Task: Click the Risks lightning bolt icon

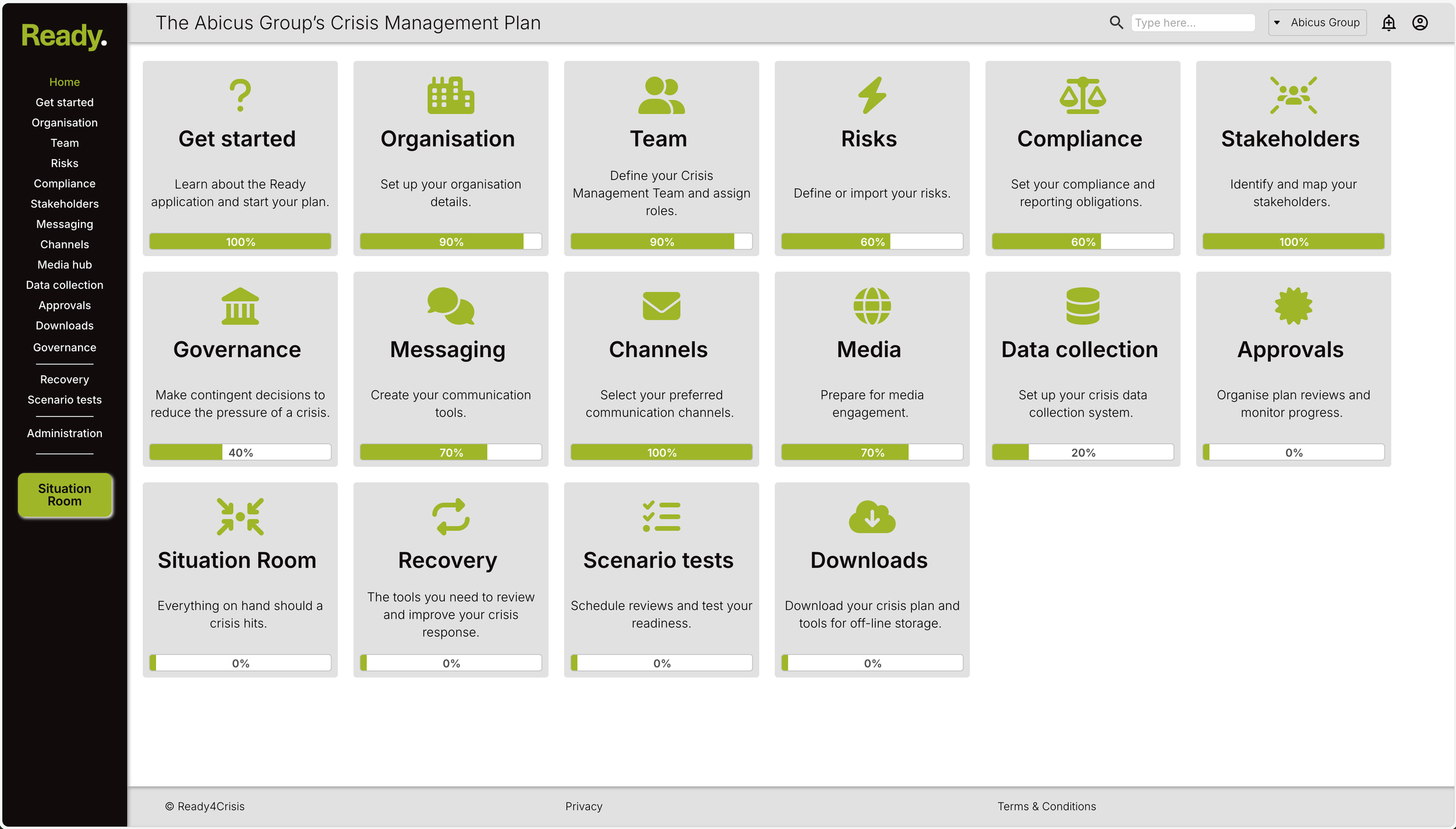Action: pyautogui.click(x=871, y=95)
